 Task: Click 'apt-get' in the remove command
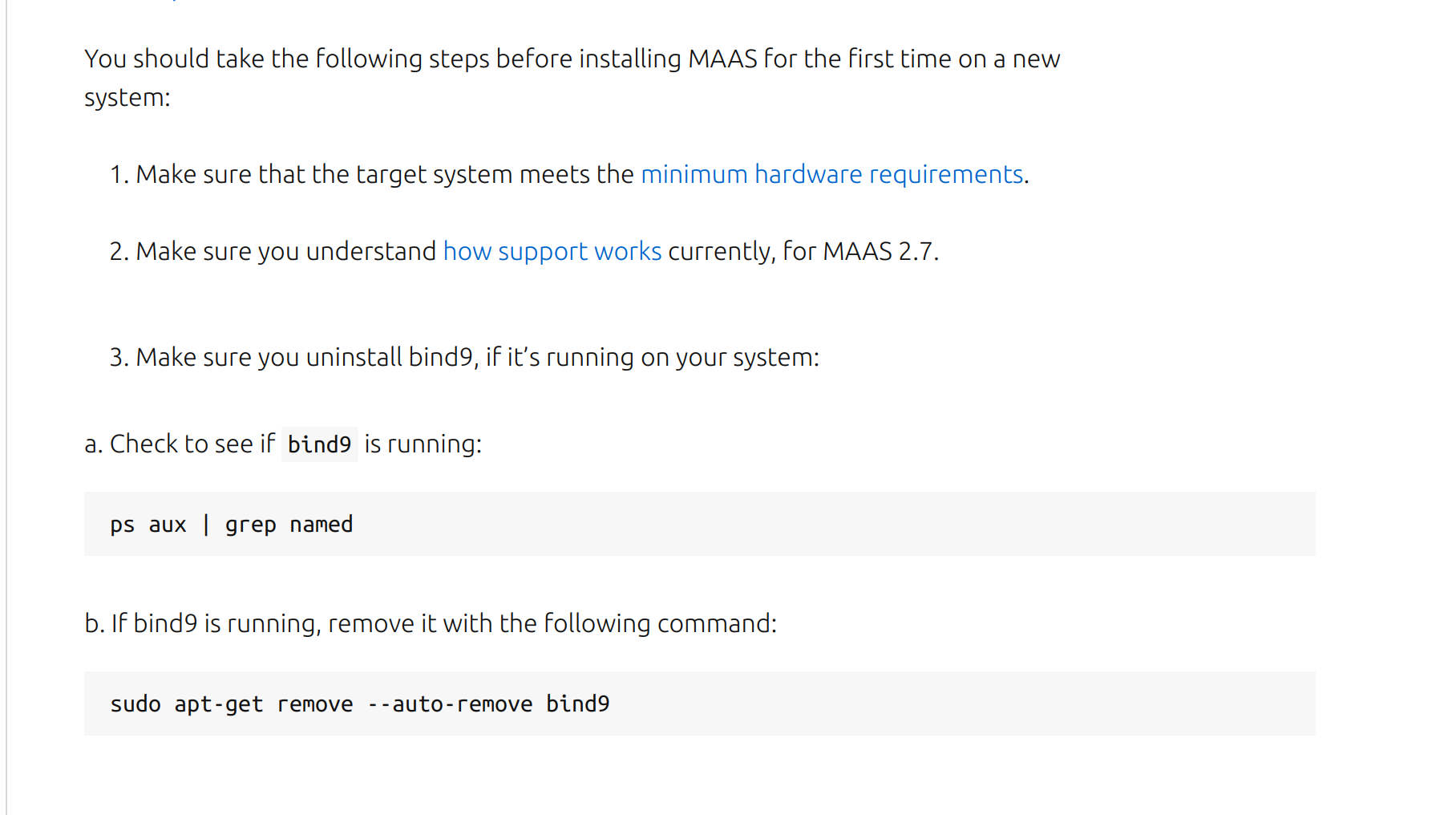[218, 704]
